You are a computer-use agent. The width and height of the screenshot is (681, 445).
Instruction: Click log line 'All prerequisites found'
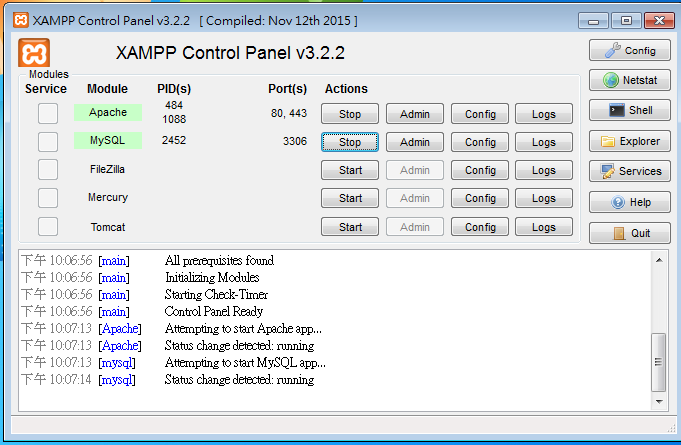[219, 260]
